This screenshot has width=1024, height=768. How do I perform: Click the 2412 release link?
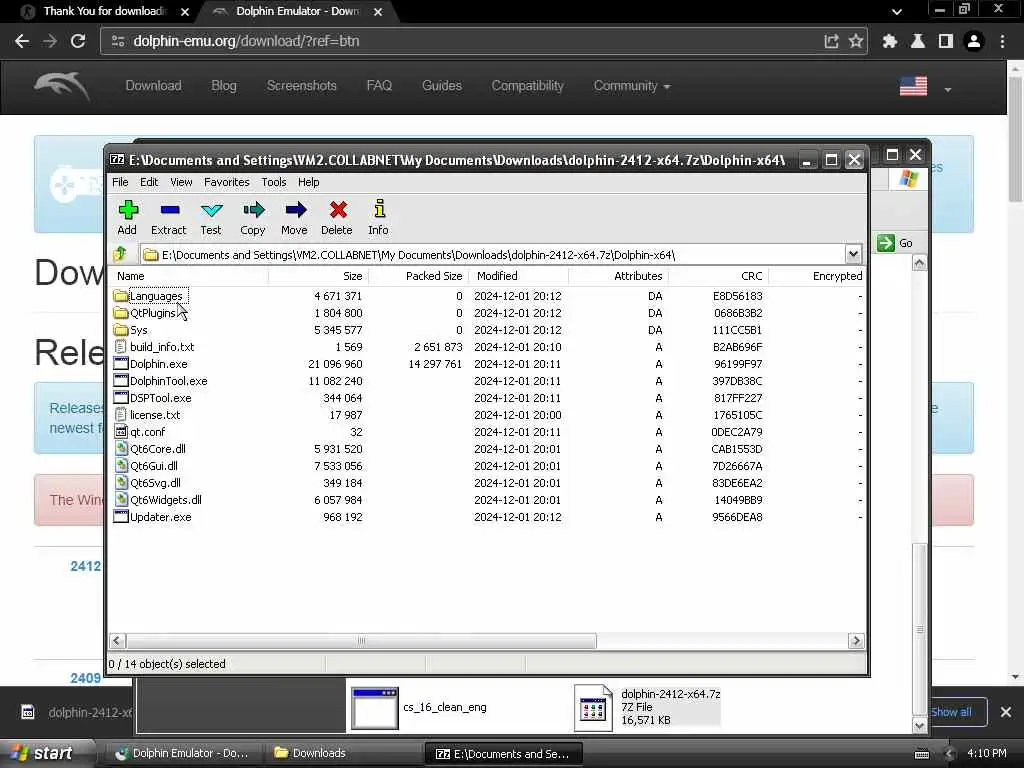[86, 566]
